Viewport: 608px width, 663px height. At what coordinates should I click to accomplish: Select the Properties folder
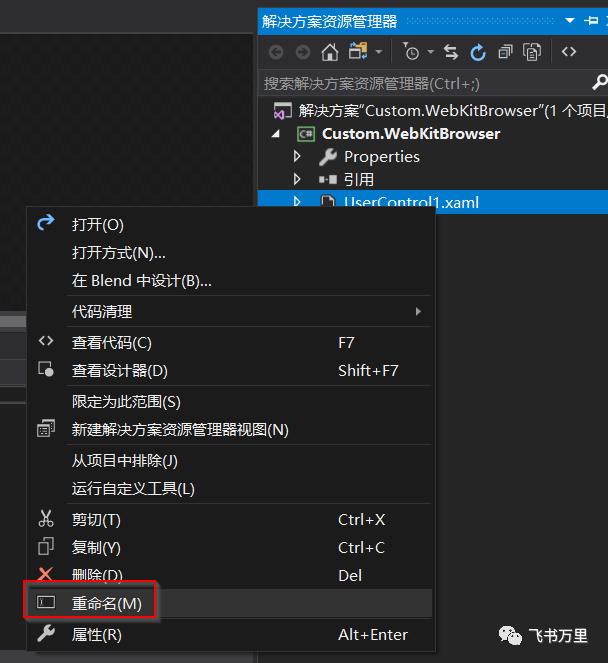point(381,157)
